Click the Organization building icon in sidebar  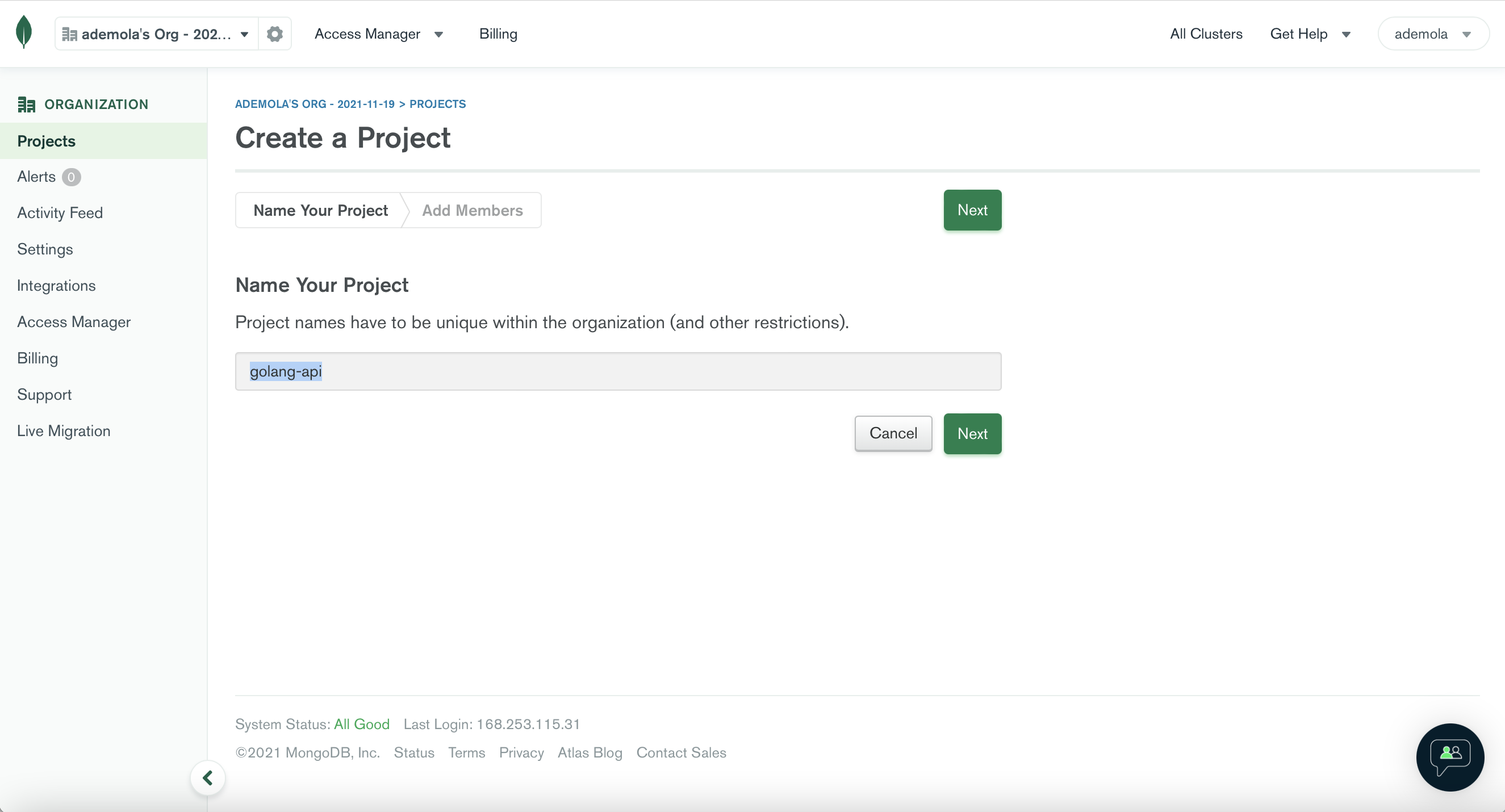26,104
